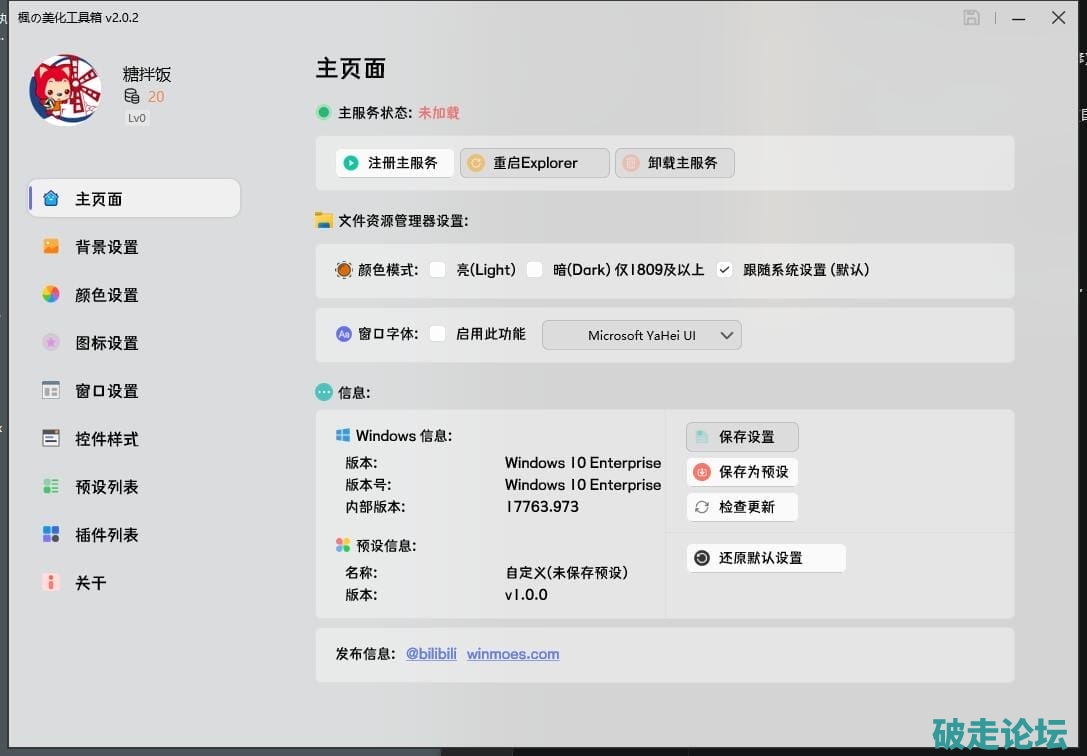Open the winmoes.com link
1087x756 pixels.
[x=513, y=654]
